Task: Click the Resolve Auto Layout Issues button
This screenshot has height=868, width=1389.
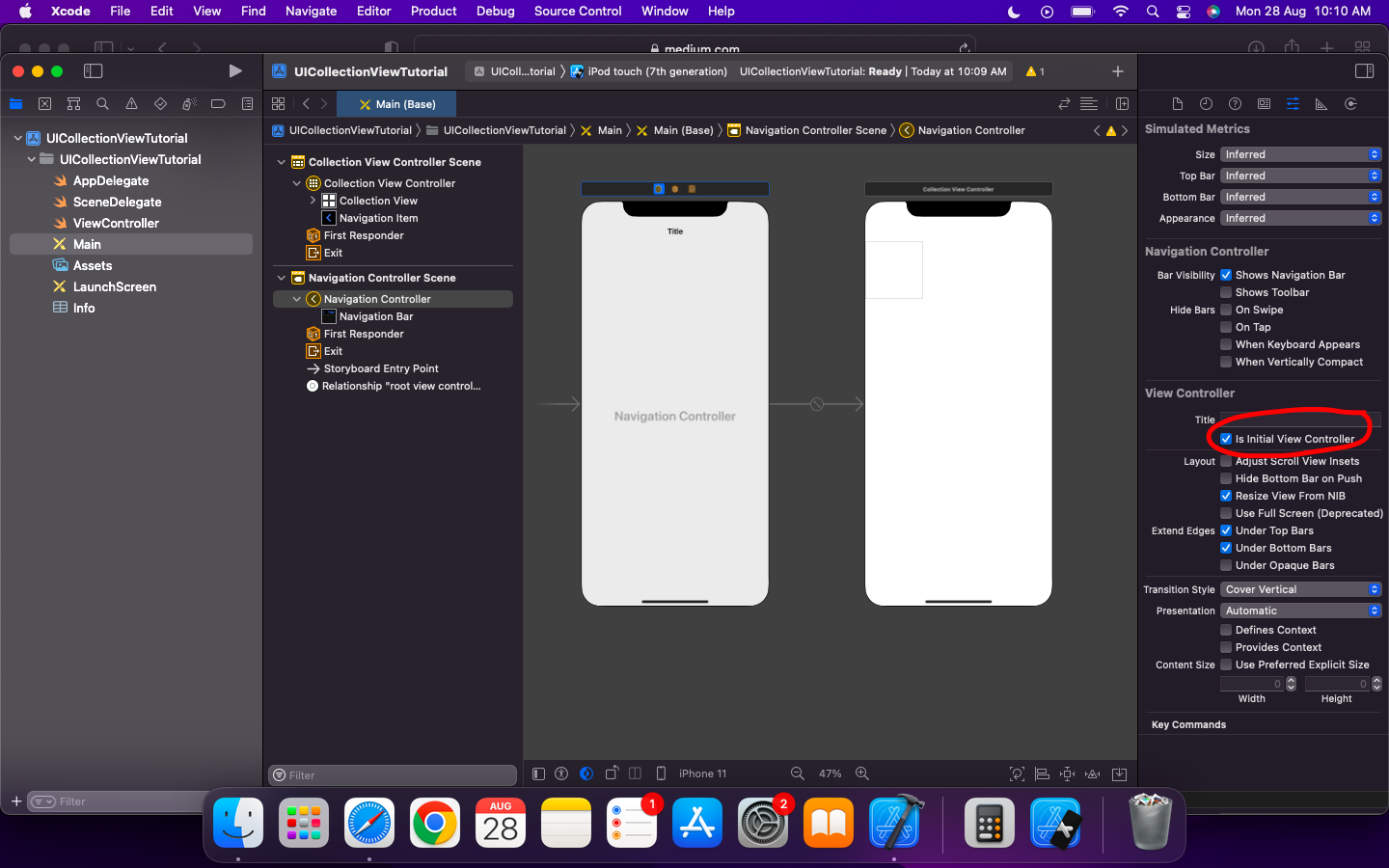Action: [x=1092, y=773]
